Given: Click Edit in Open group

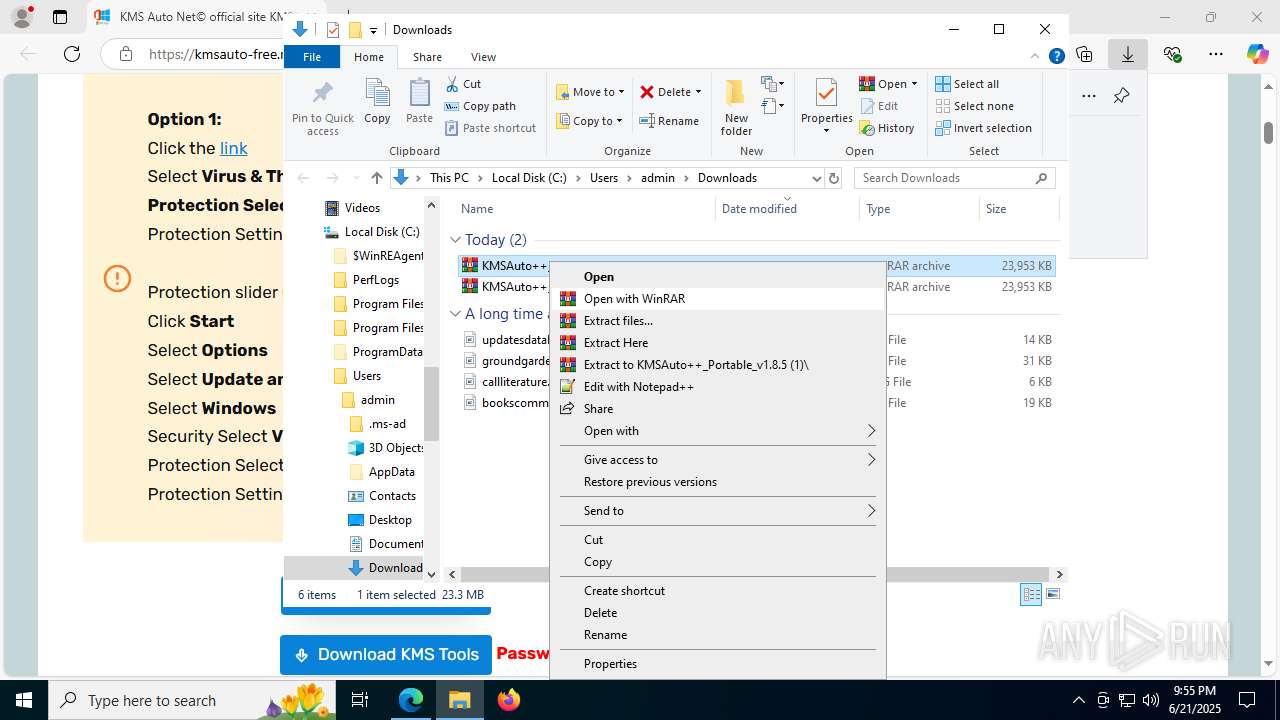Looking at the screenshot, I should pyautogui.click(x=878, y=106).
